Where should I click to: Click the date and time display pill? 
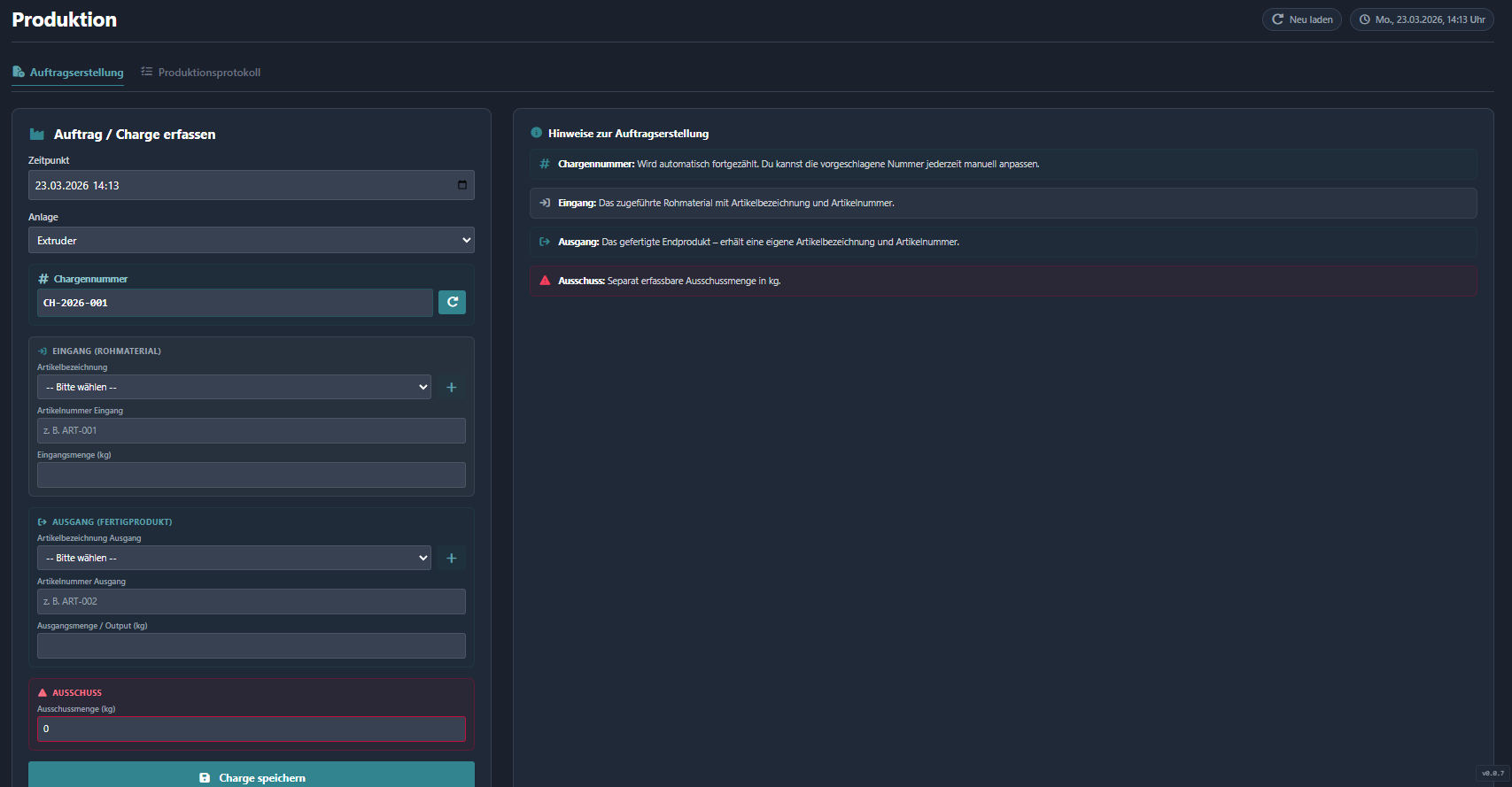click(1421, 19)
